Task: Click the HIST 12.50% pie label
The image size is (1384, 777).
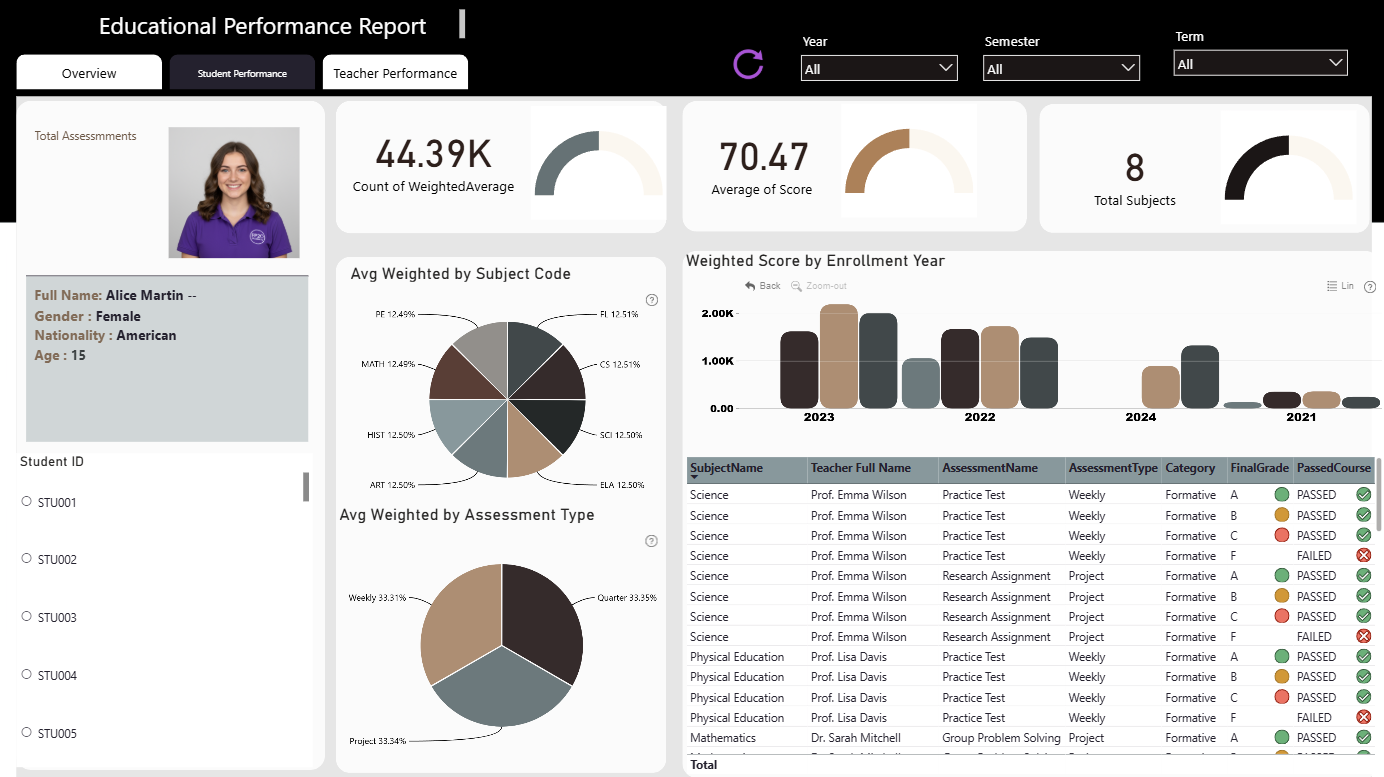Action: click(x=391, y=436)
